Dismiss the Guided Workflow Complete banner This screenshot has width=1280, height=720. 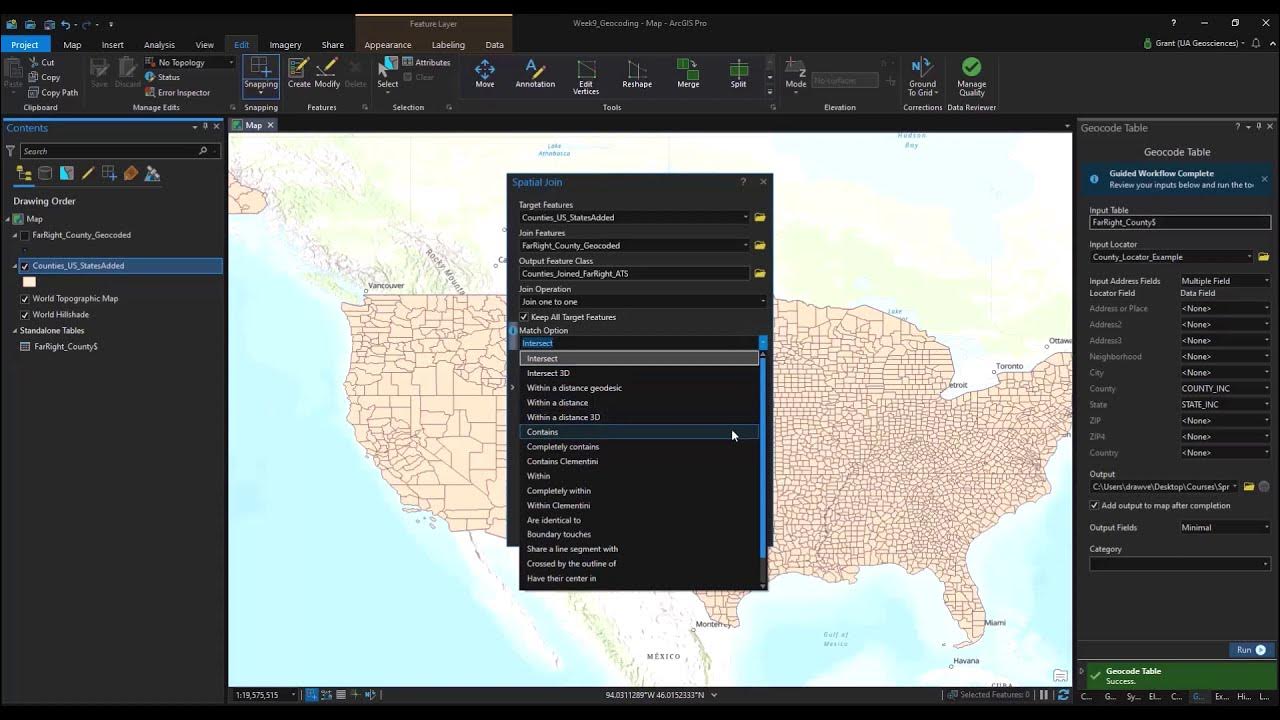1264,179
